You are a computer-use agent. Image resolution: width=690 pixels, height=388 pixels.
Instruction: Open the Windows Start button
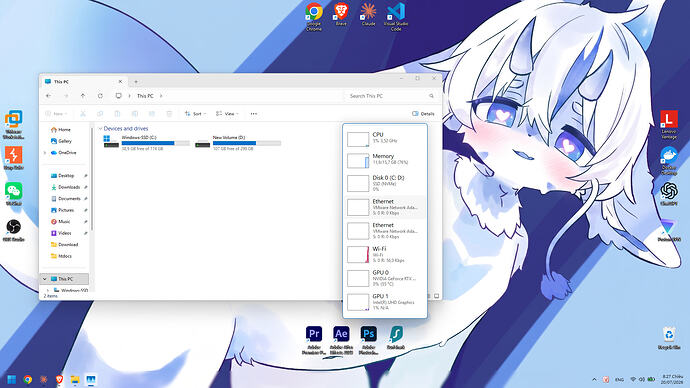(x=12, y=379)
